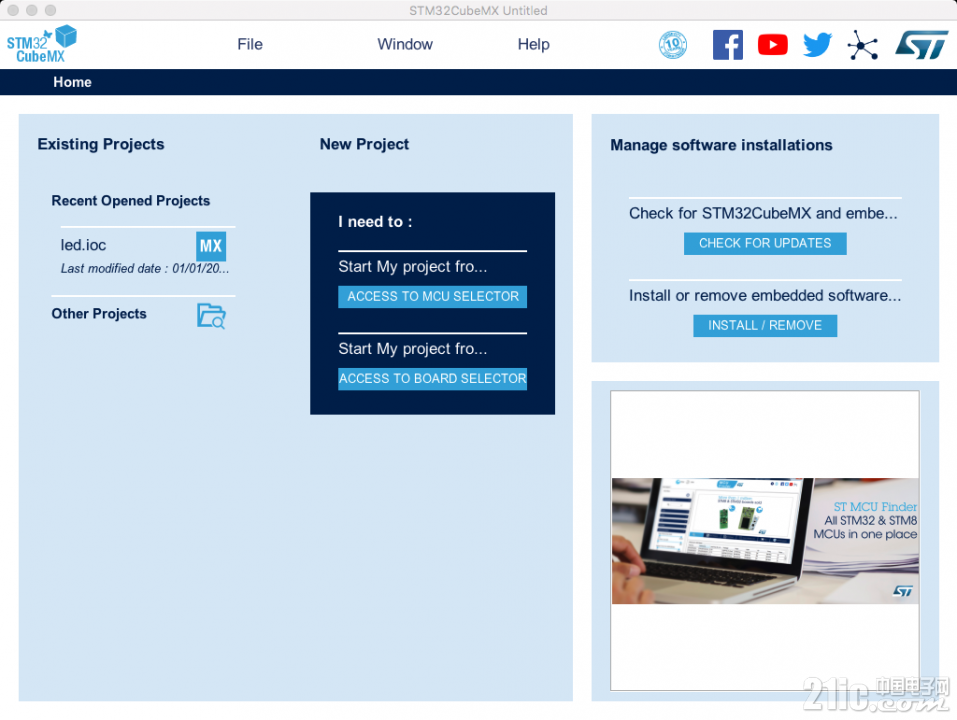The image size is (957, 720).
Task: Open led.ioc via its MX icon
Action: coord(211,247)
